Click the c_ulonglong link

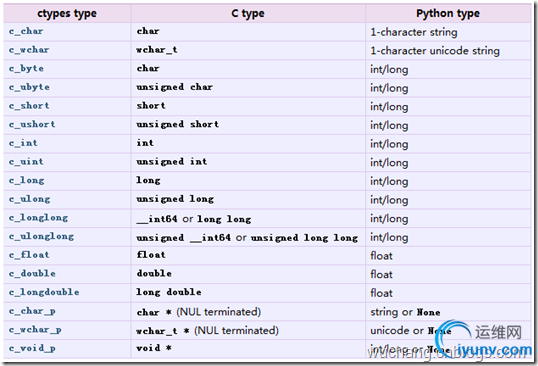42,236
